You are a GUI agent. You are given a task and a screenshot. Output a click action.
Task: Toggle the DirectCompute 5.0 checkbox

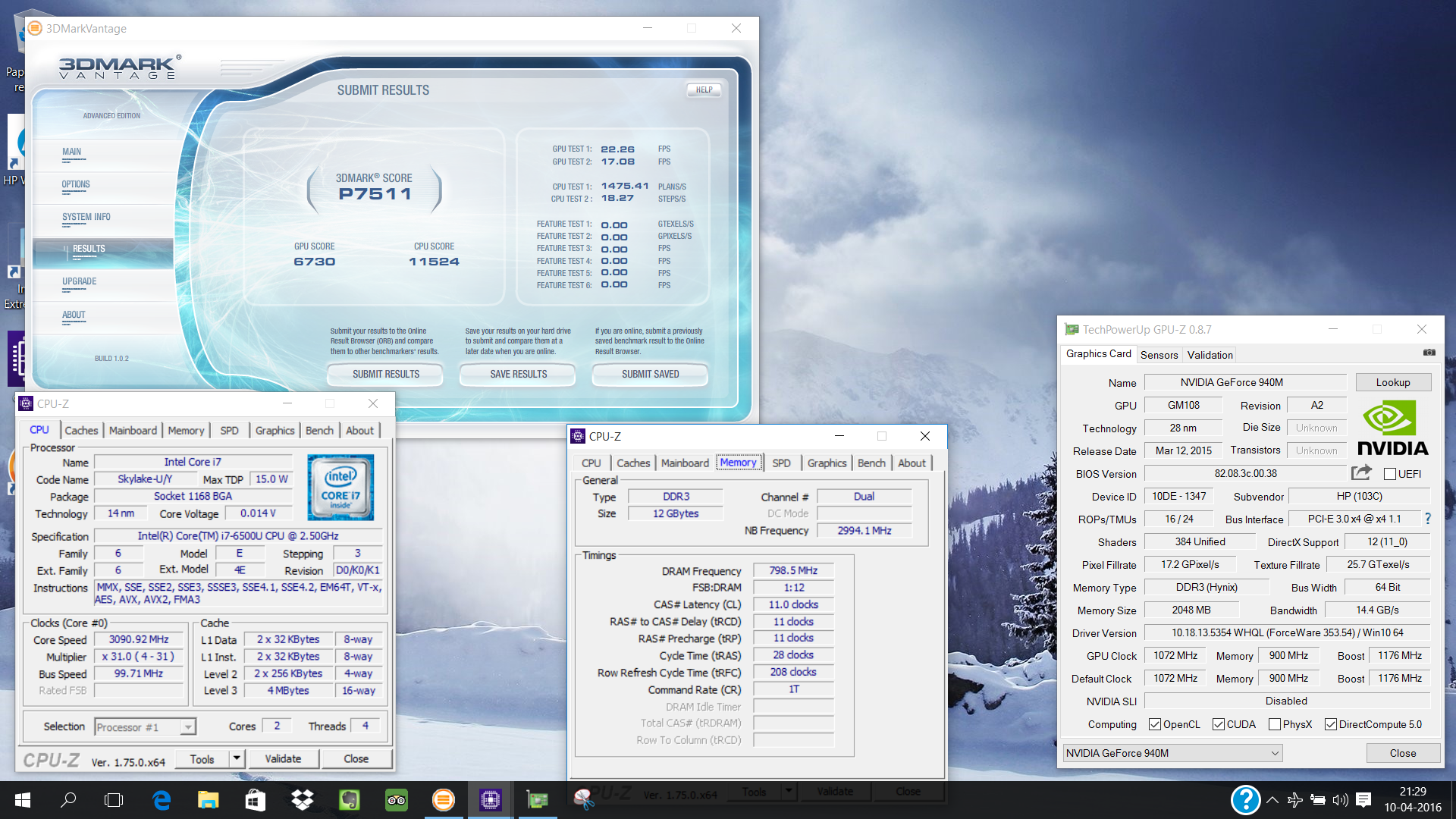coord(1331,724)
